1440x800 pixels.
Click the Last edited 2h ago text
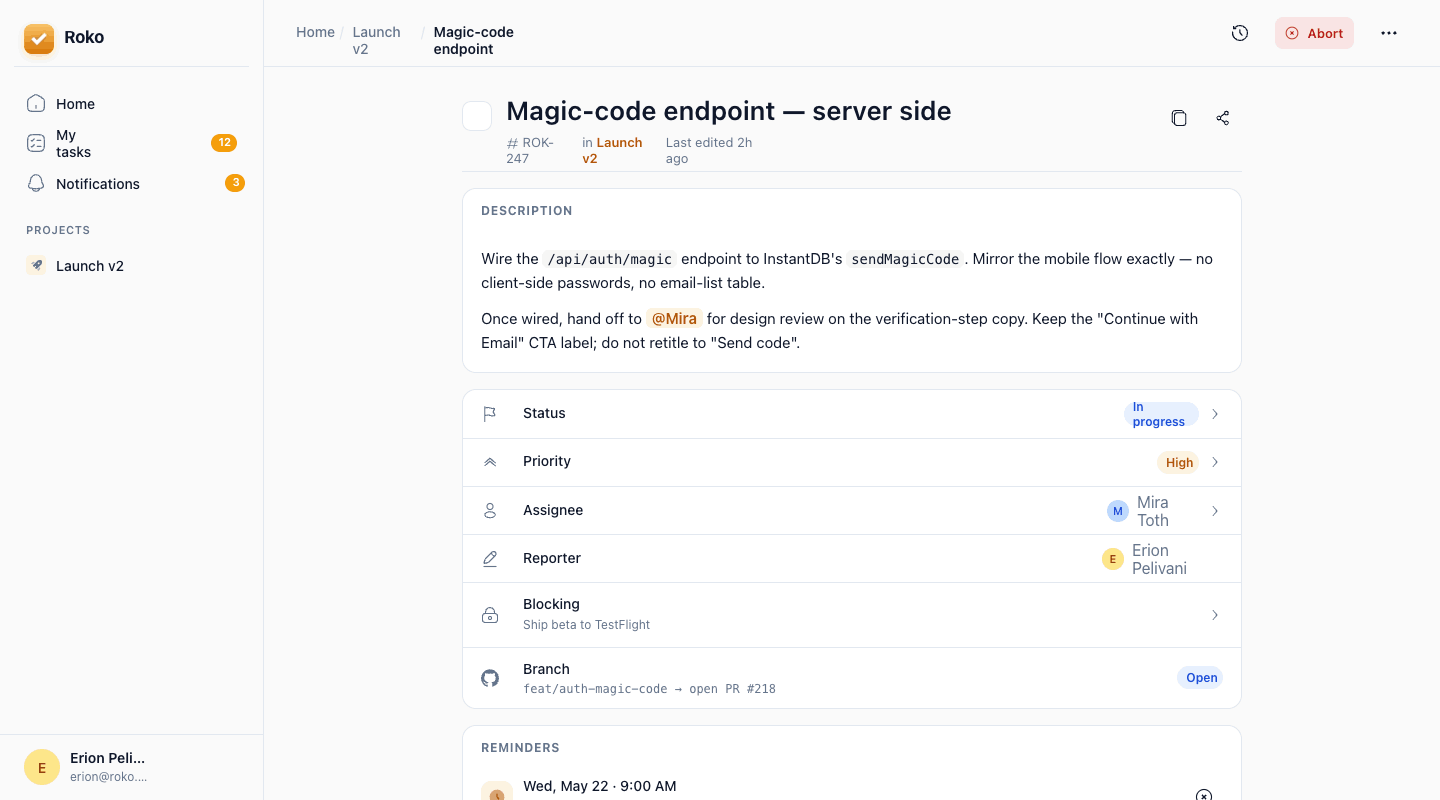click(709, 151)
